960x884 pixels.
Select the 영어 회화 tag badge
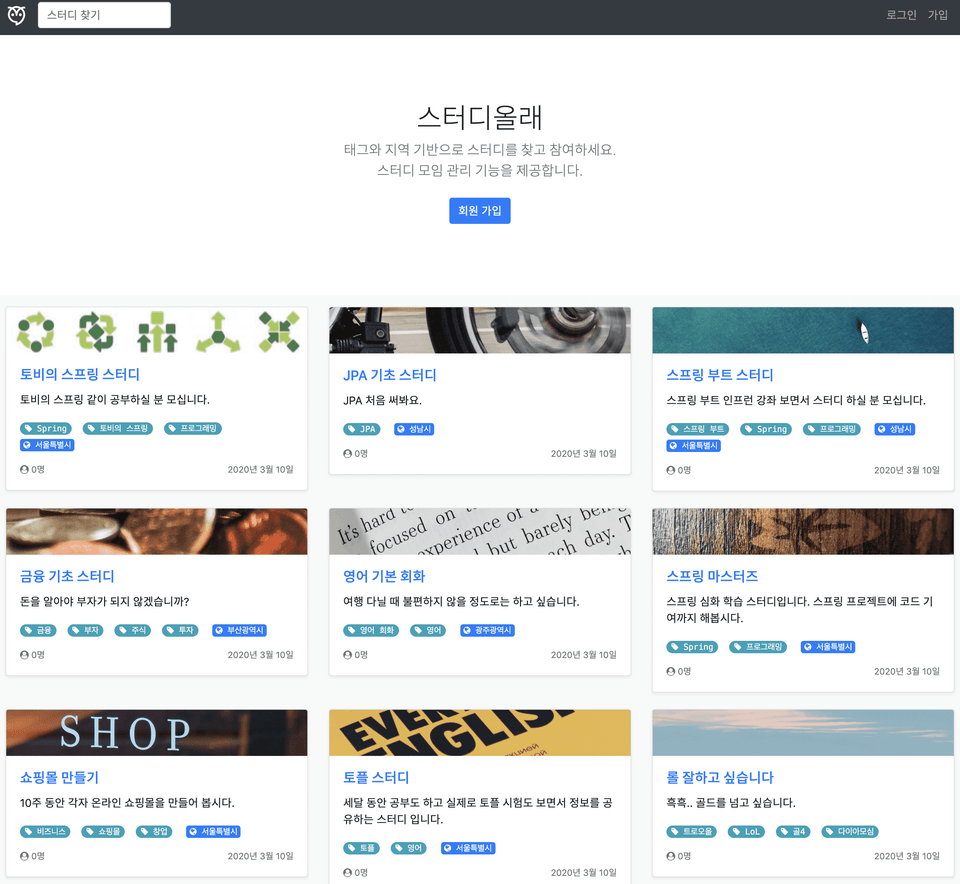coord(371,631)
